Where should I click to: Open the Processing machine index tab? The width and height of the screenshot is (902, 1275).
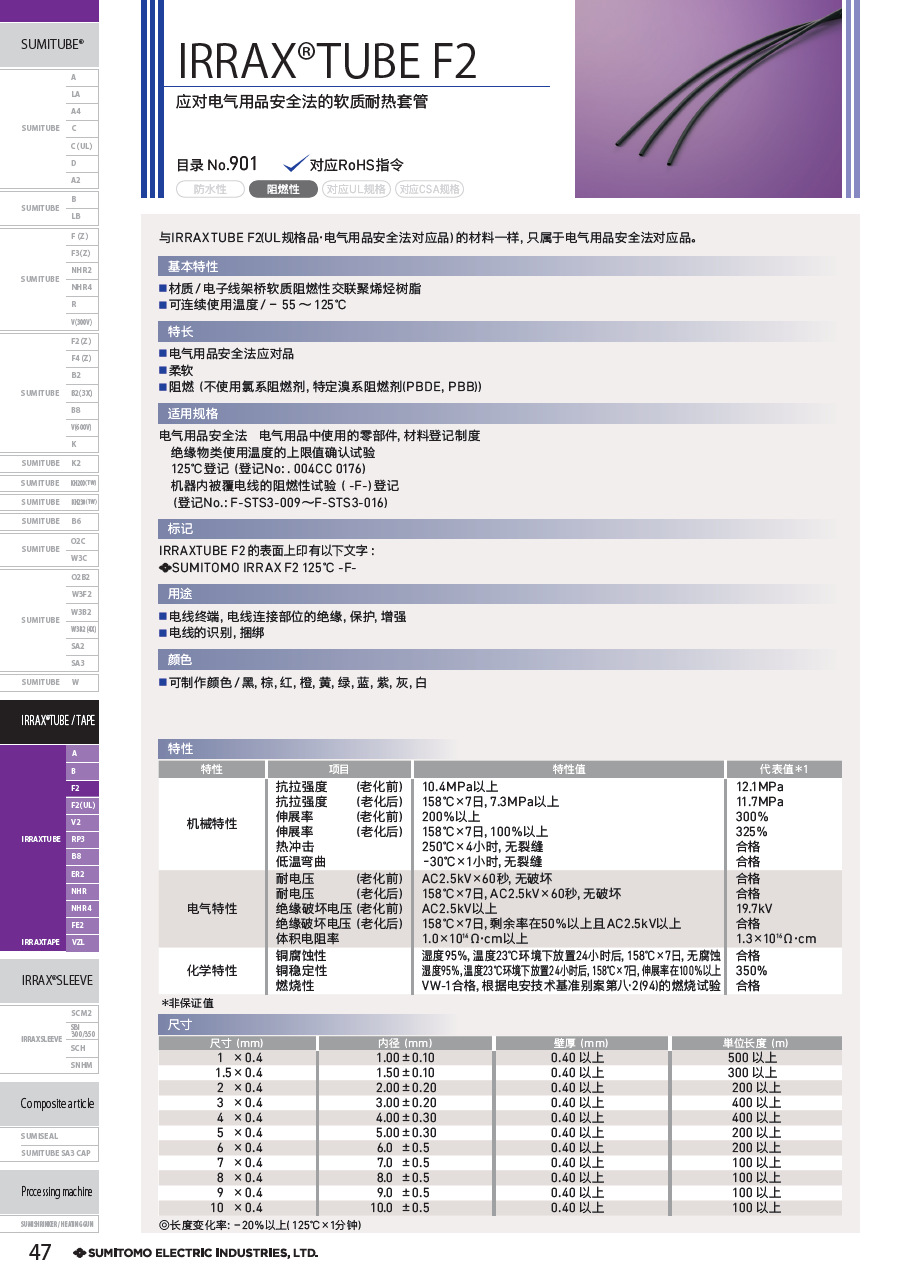click(50, 1191)
